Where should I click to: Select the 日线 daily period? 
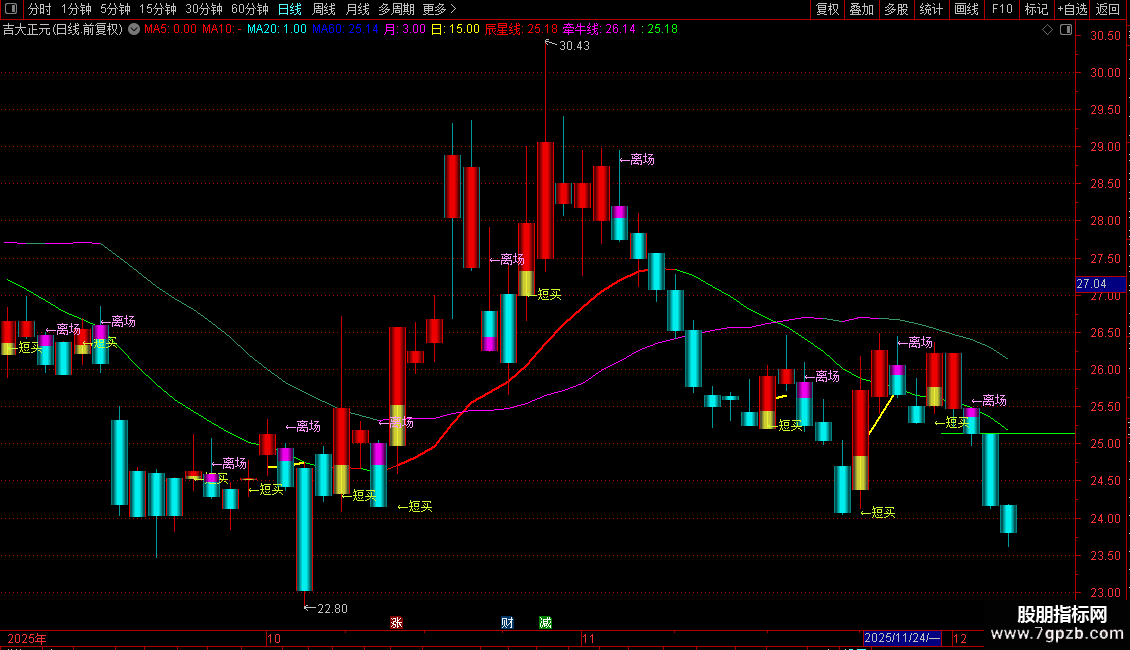tap(290, 9)
